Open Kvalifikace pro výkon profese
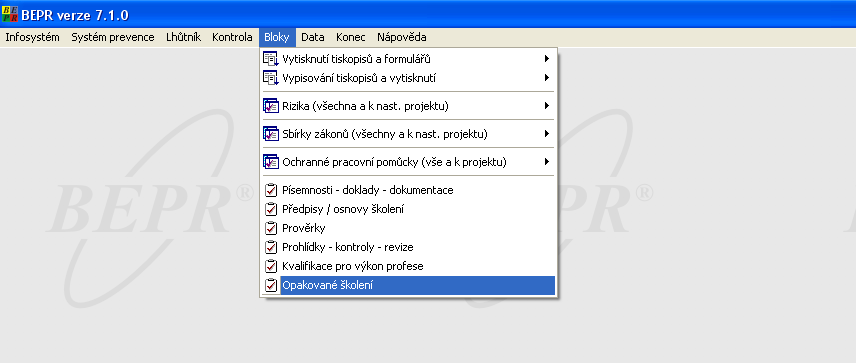 pyautogui.click(x=408, y=266)
